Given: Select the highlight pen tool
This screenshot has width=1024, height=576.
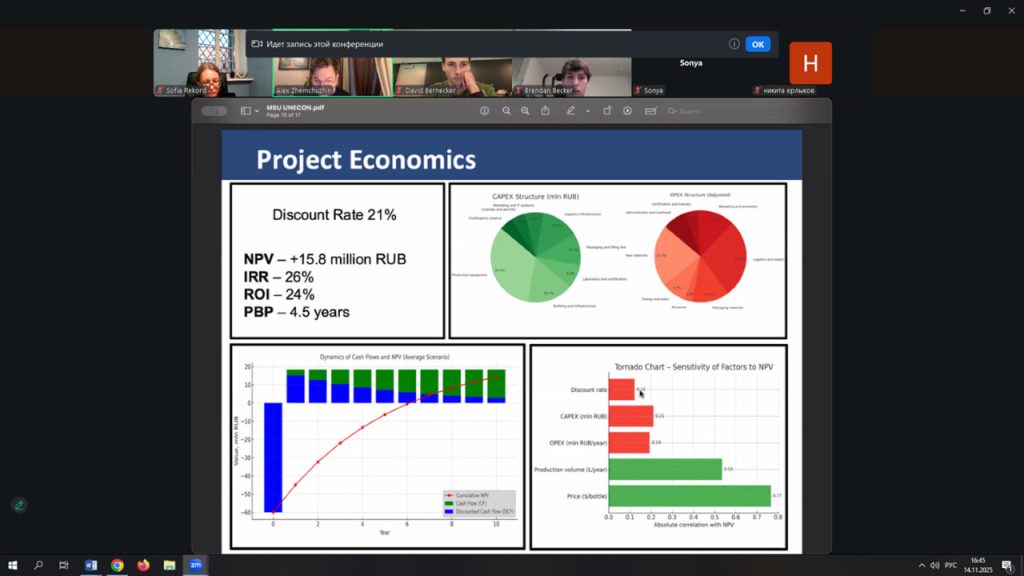Looking at the screenshot, I should (x=570, y=111).
